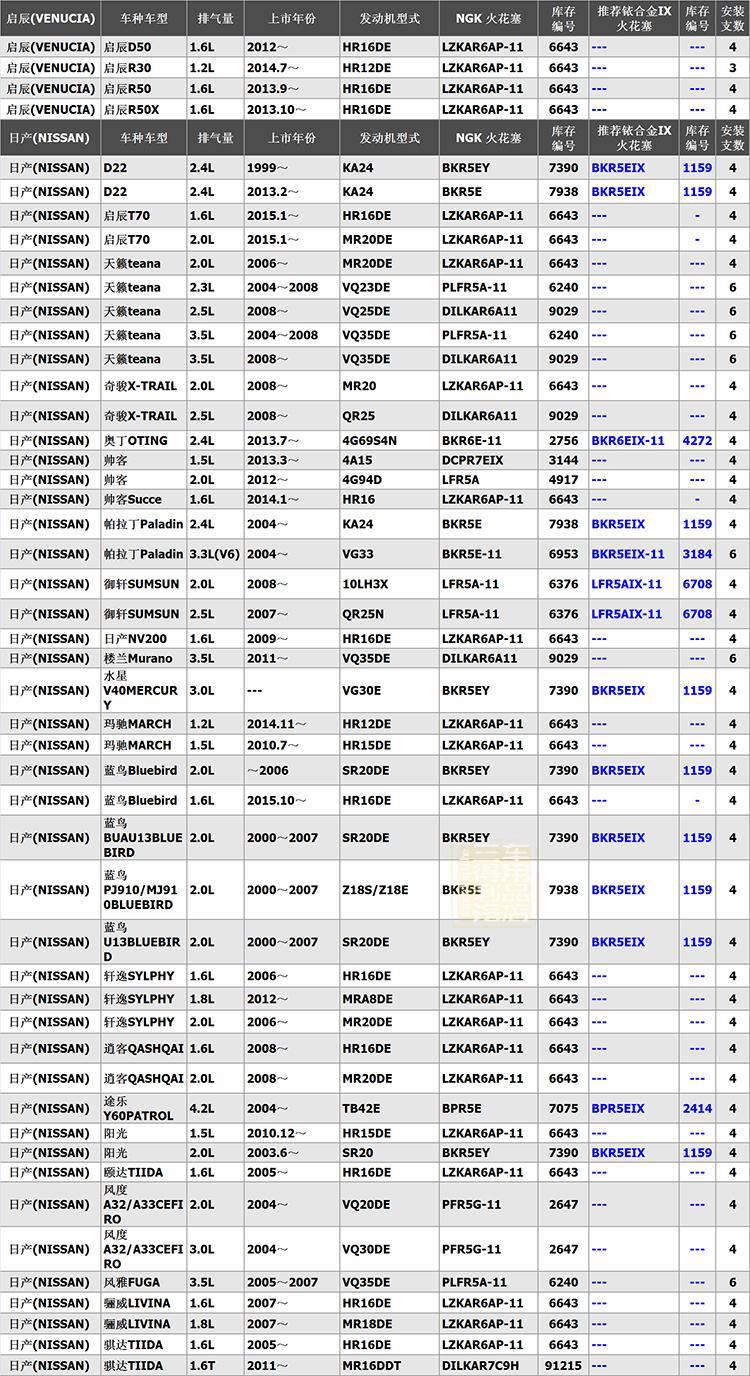Open the blue BKR5EIX-11 link
This screenshot has height=1376, width=750.
point(628,554)
